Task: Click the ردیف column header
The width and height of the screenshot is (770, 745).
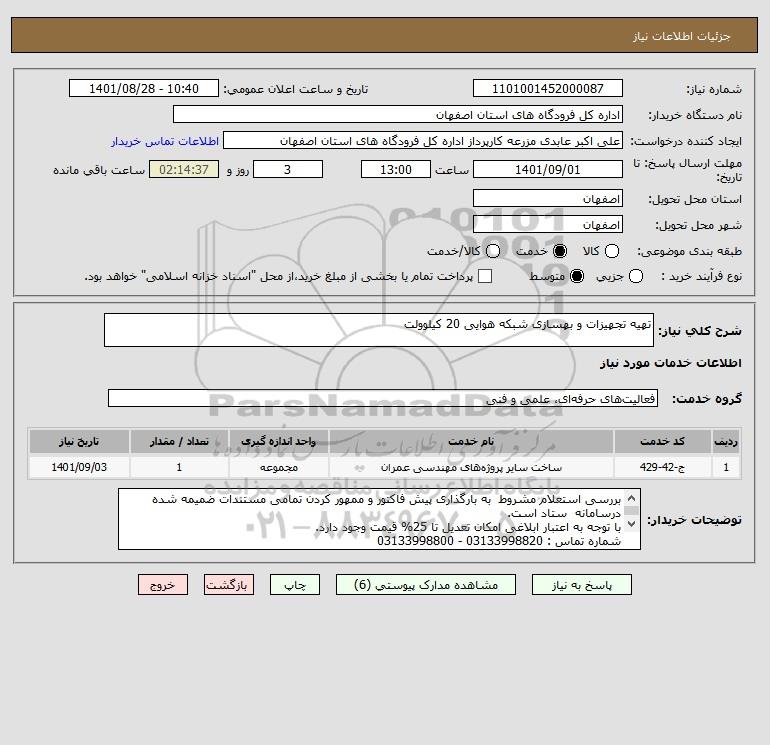Action: (726, 441)
